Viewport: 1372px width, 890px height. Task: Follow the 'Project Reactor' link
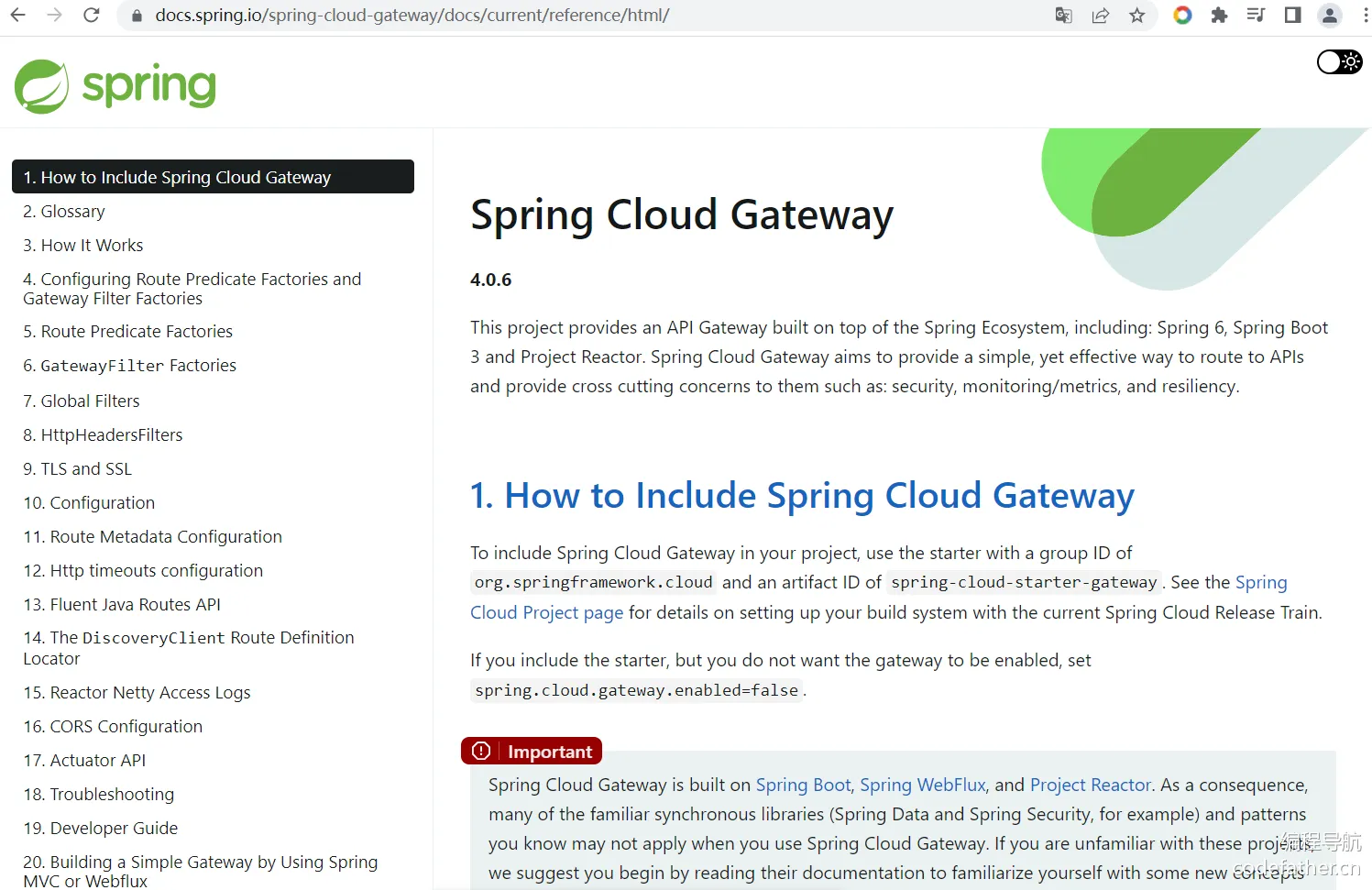[x=1091, y=785]
